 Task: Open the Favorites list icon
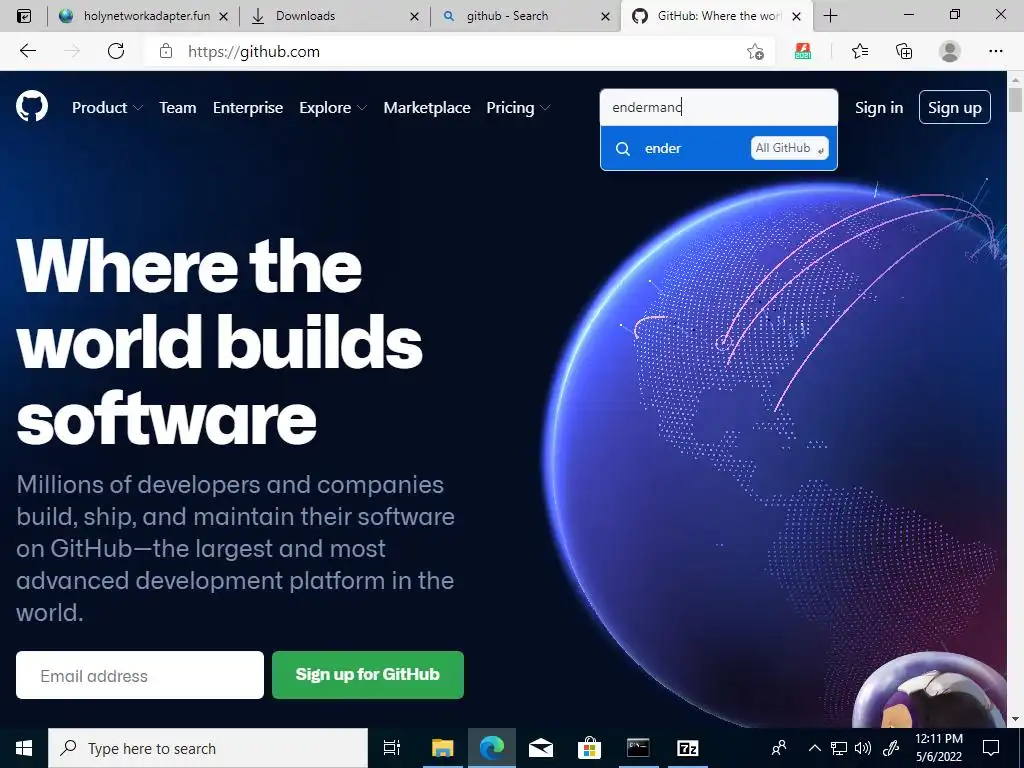[x=860, y=51]
